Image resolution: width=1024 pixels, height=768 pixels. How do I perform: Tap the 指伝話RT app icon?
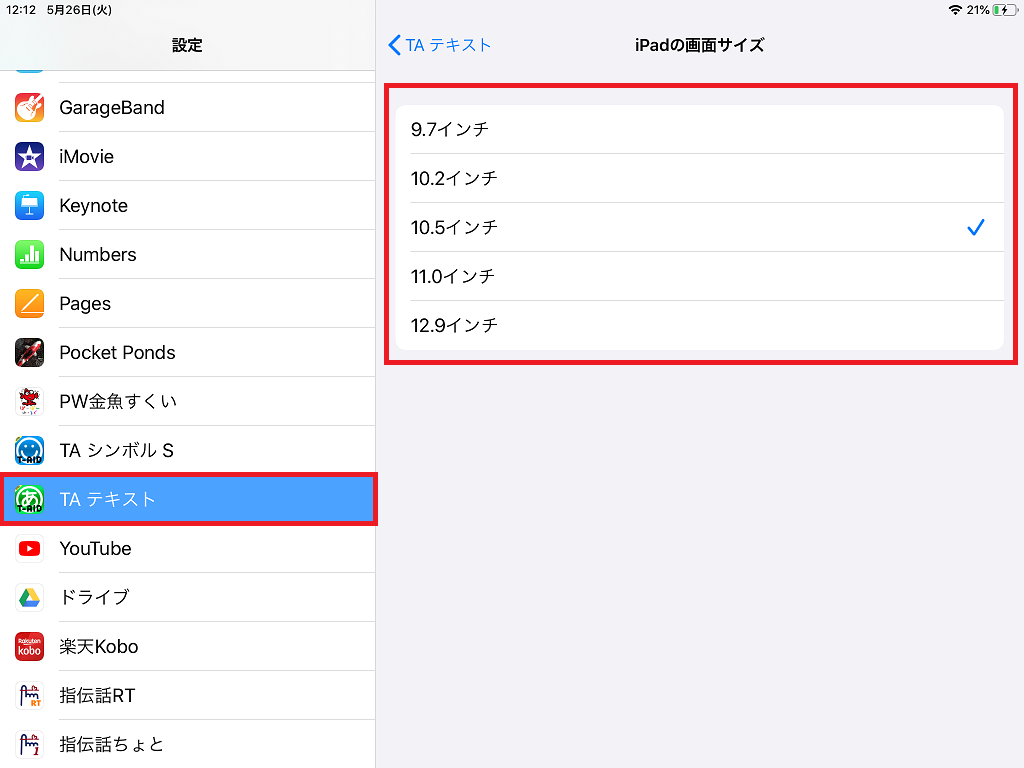click(x=29, y=696)
